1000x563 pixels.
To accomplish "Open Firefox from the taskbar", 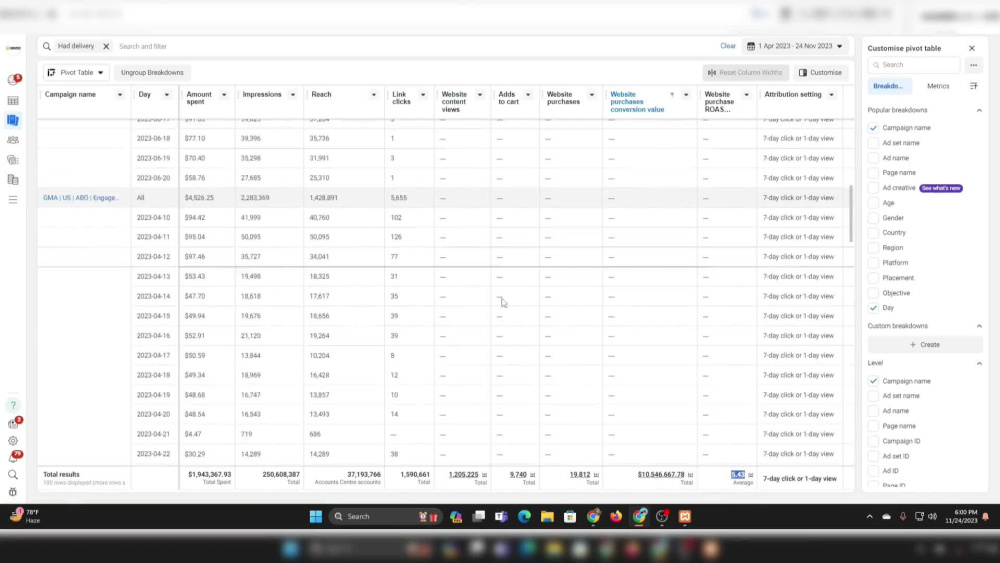I will (616, 516).
